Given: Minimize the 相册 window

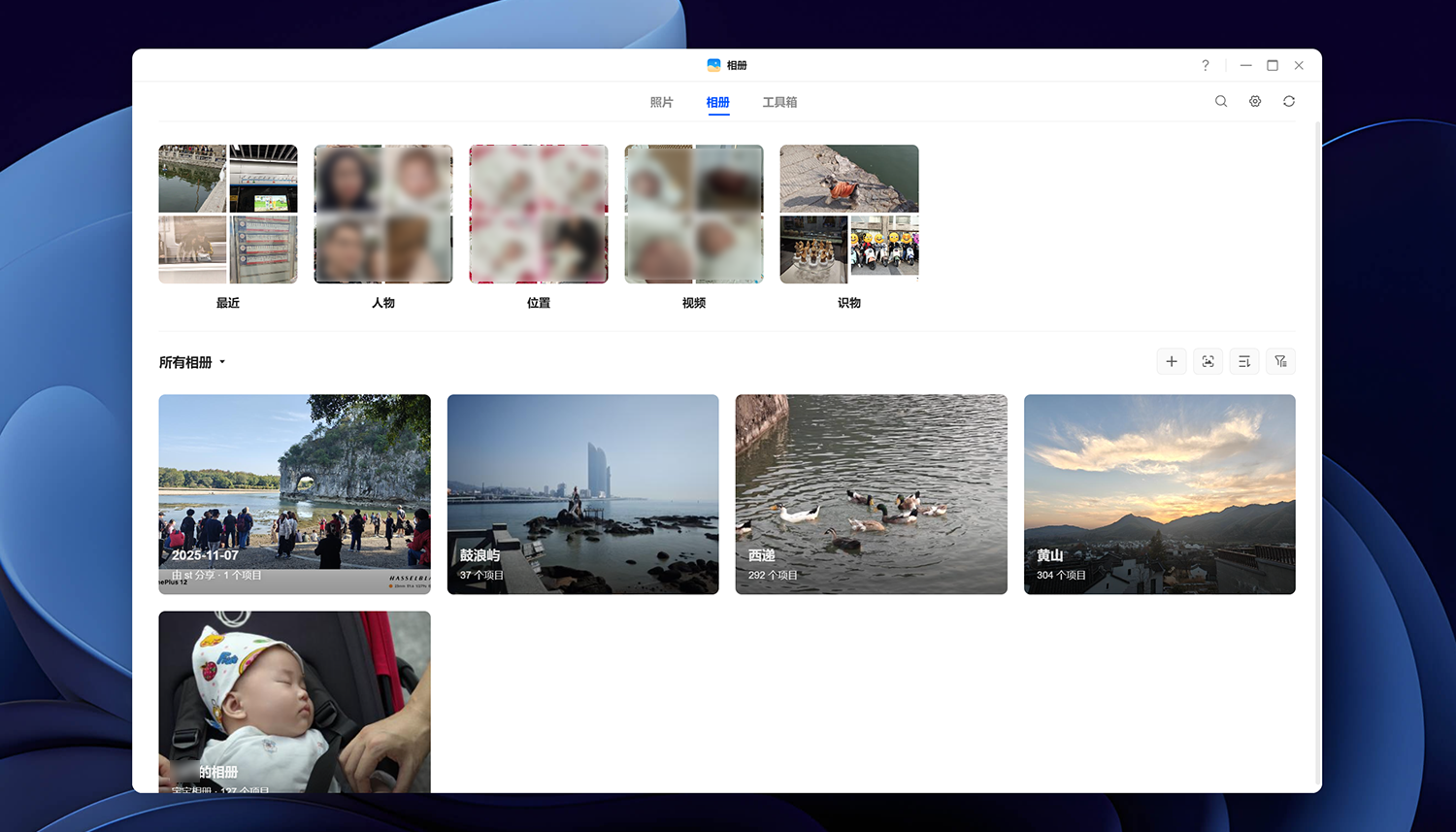Looking at the screenshot, I should tap(1246, 66).
